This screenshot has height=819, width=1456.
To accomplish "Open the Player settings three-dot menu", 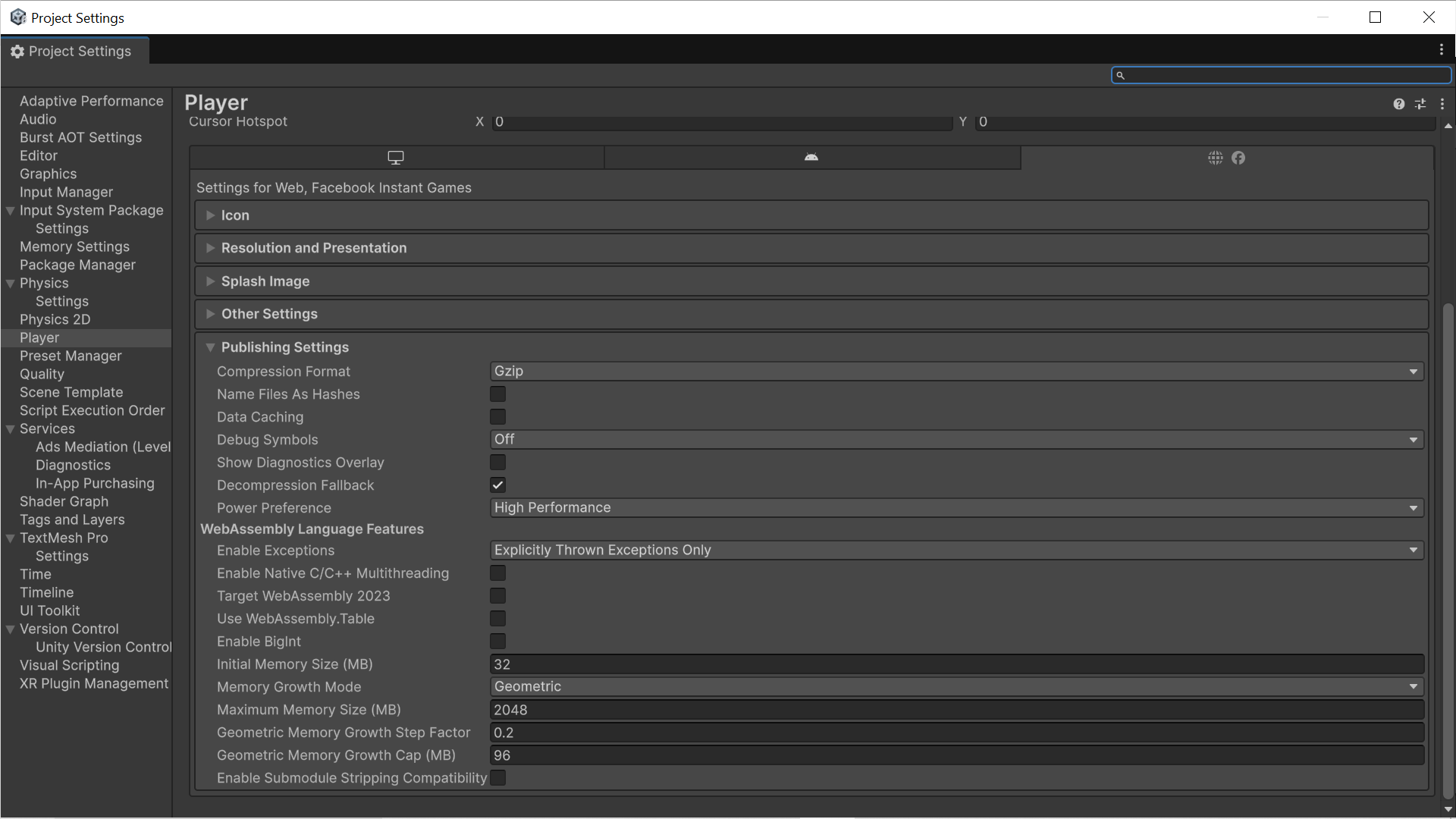I will (x=1442, y=104).
